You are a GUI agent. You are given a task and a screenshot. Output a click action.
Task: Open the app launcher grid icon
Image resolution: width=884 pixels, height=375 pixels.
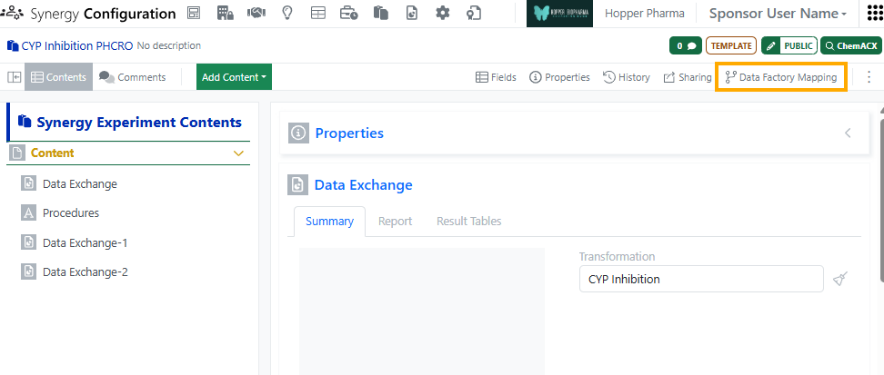point(874,14)
